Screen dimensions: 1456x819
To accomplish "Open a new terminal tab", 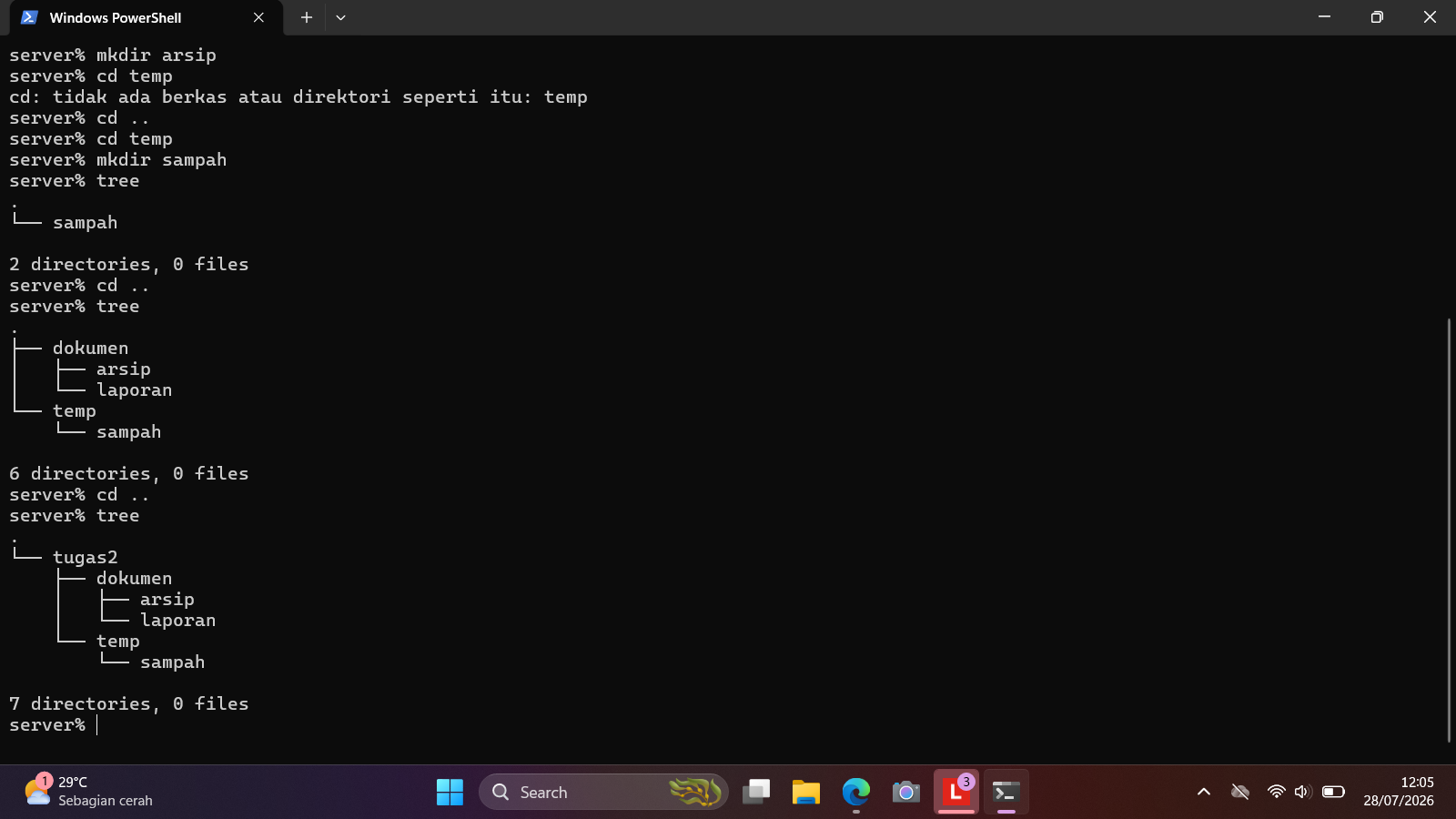I will click(x=307, y=17).
